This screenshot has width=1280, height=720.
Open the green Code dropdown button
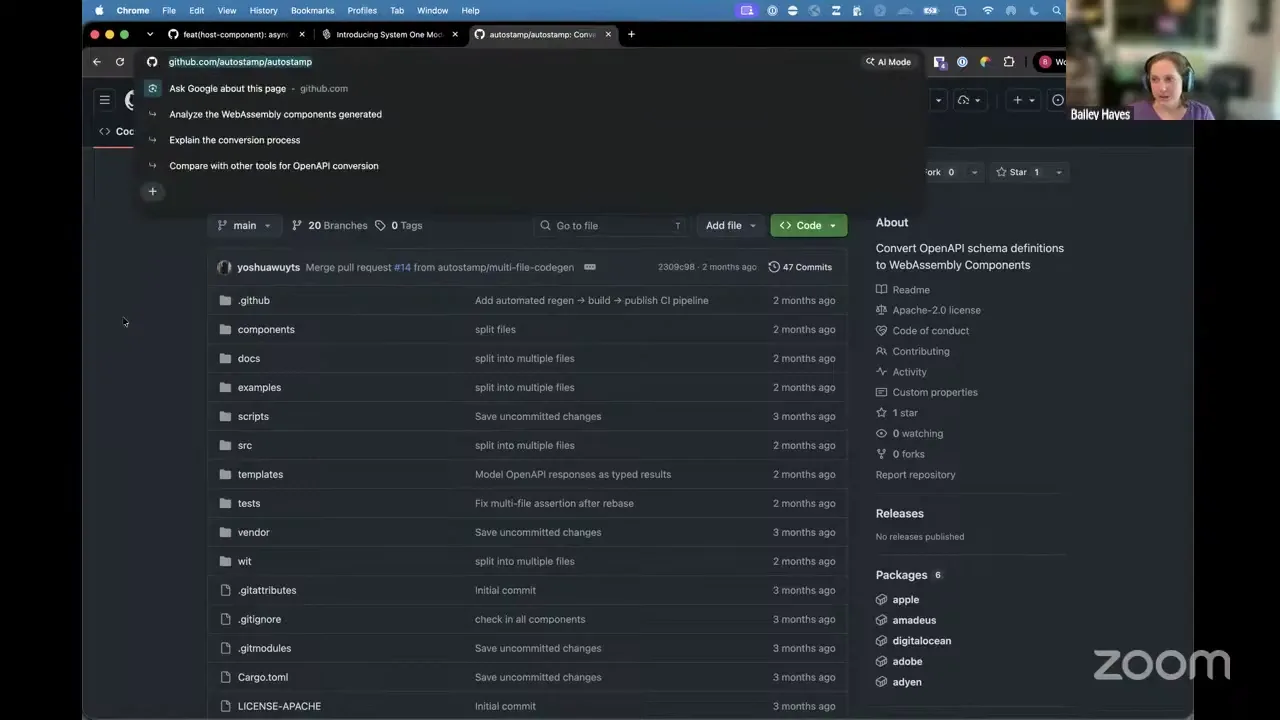coord(808,226)
